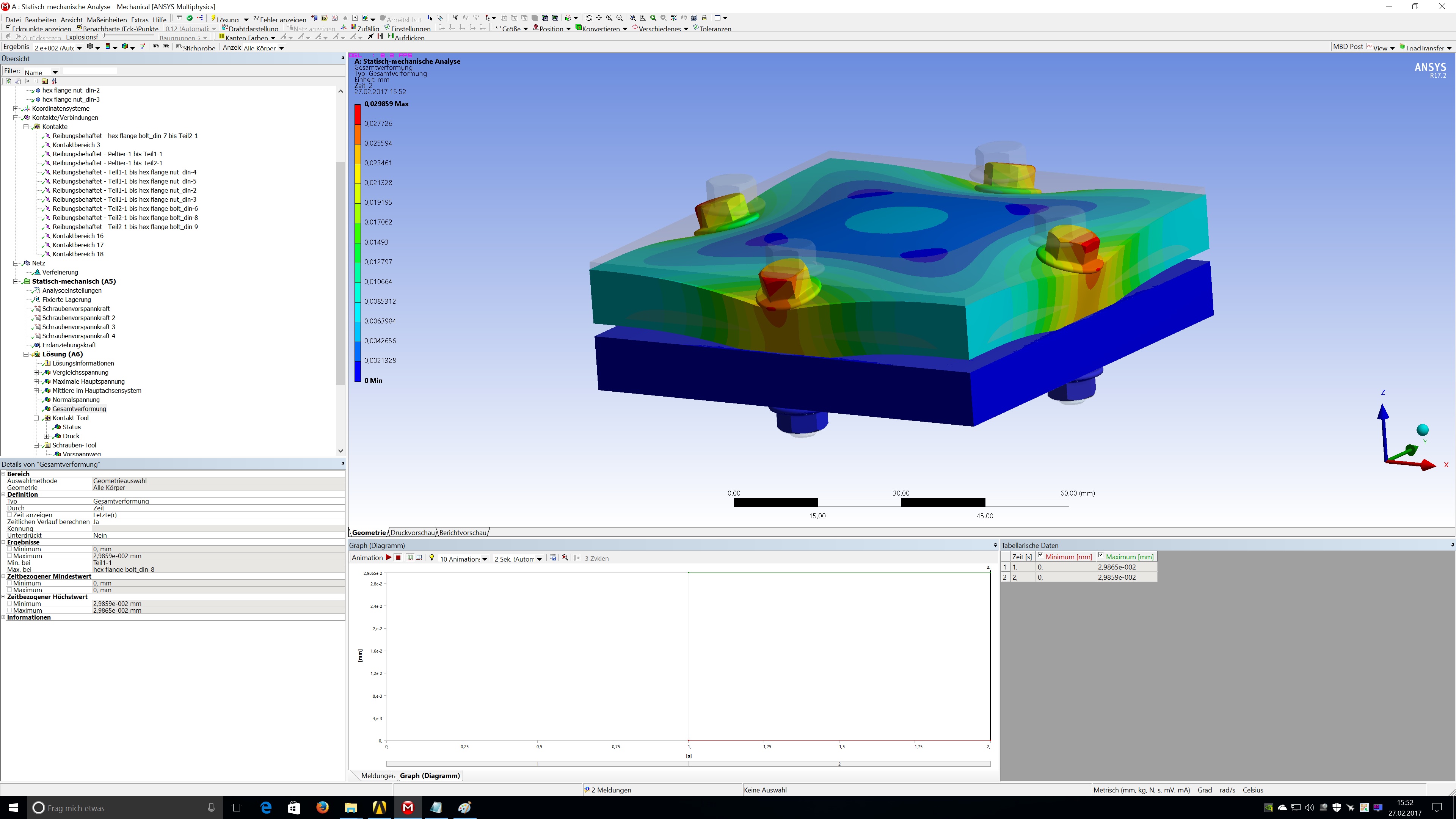The image size is (1456, 819).
Task: Open the Windows Store taskbar icon
Action: 294,808
